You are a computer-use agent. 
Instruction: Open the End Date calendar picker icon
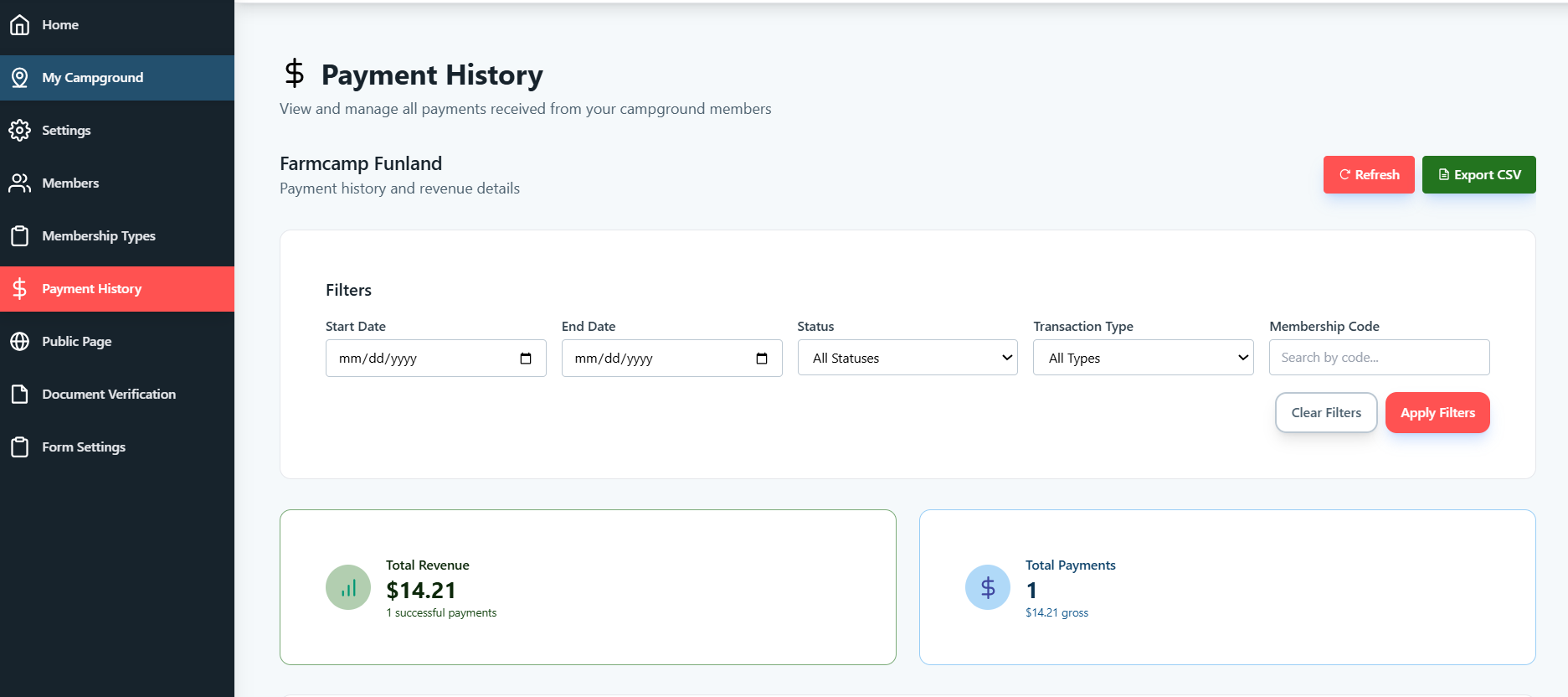click(762, 359)
